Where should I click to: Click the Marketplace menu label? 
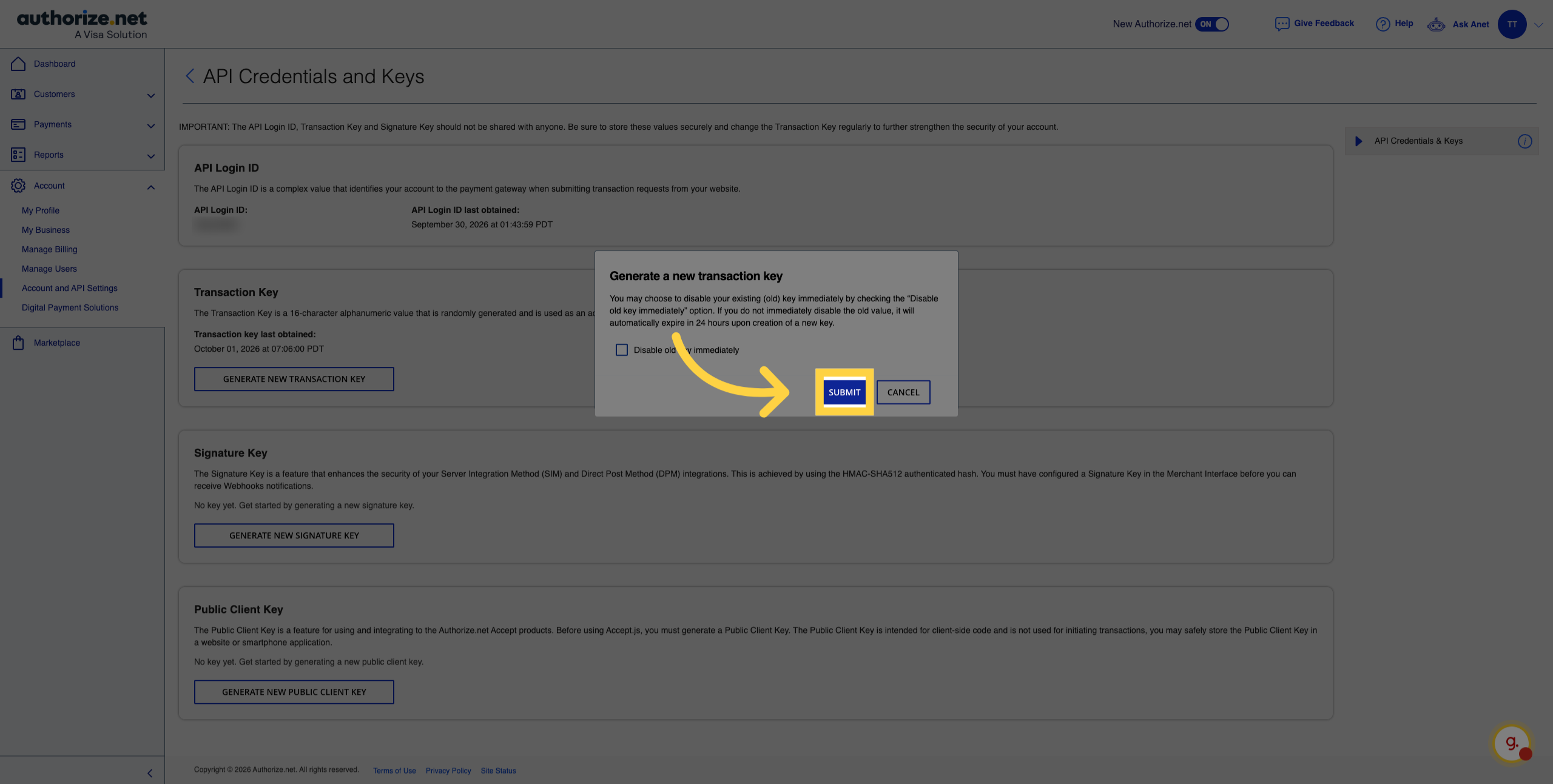[x=57, y=343]
